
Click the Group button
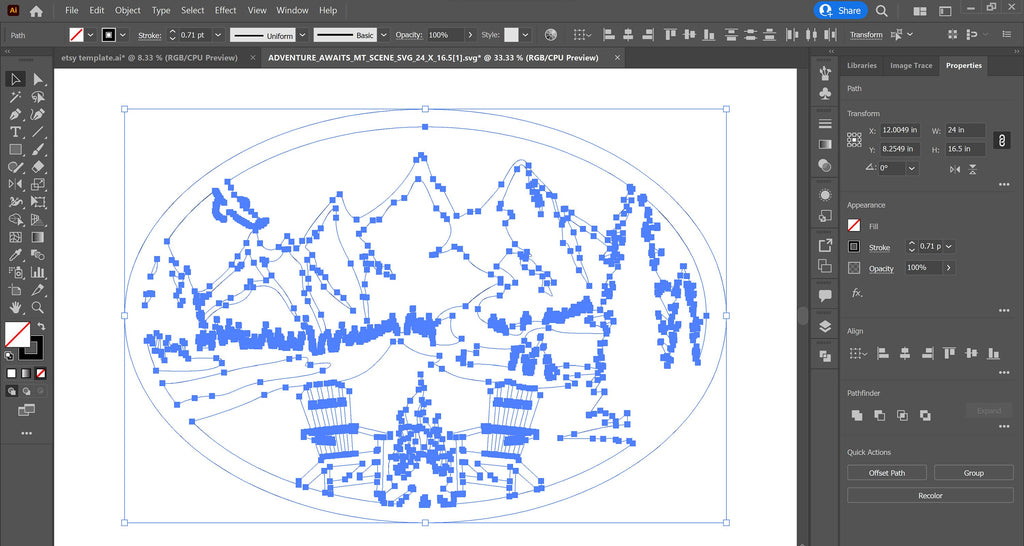(973, 473)
